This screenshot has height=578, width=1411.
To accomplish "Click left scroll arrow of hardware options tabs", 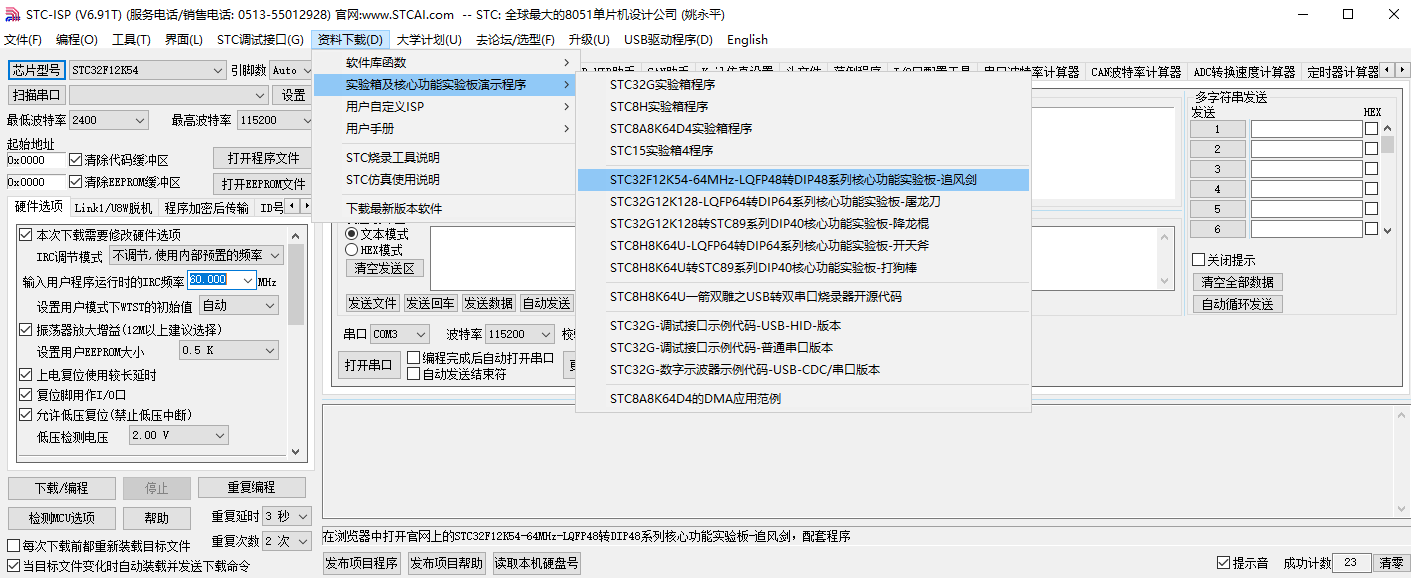I will point(292,207).
